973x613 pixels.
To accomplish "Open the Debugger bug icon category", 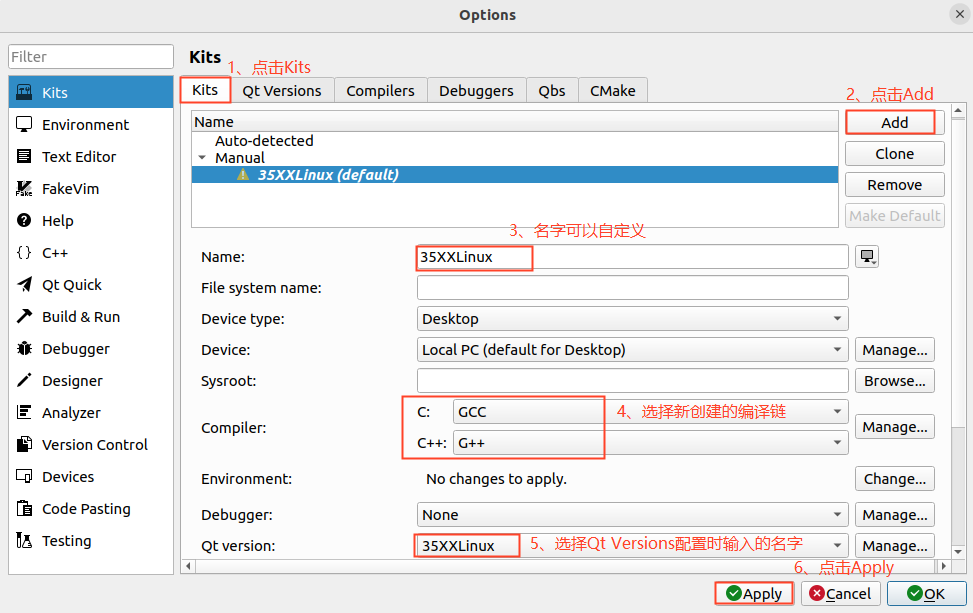I will [24, 348].
